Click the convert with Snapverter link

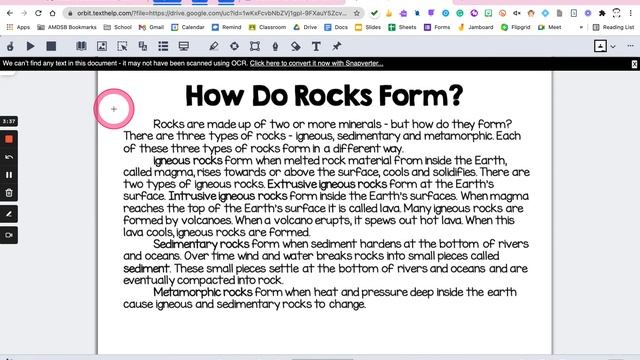click(316, 63)
